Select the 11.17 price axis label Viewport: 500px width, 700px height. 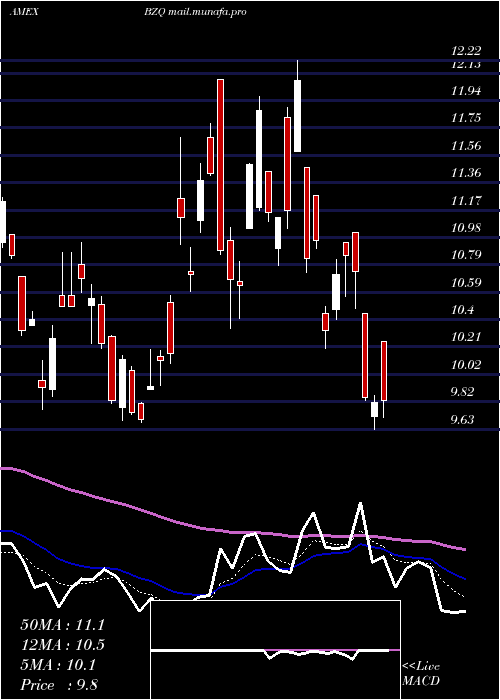pyautogui.click(x=466, y=201)
